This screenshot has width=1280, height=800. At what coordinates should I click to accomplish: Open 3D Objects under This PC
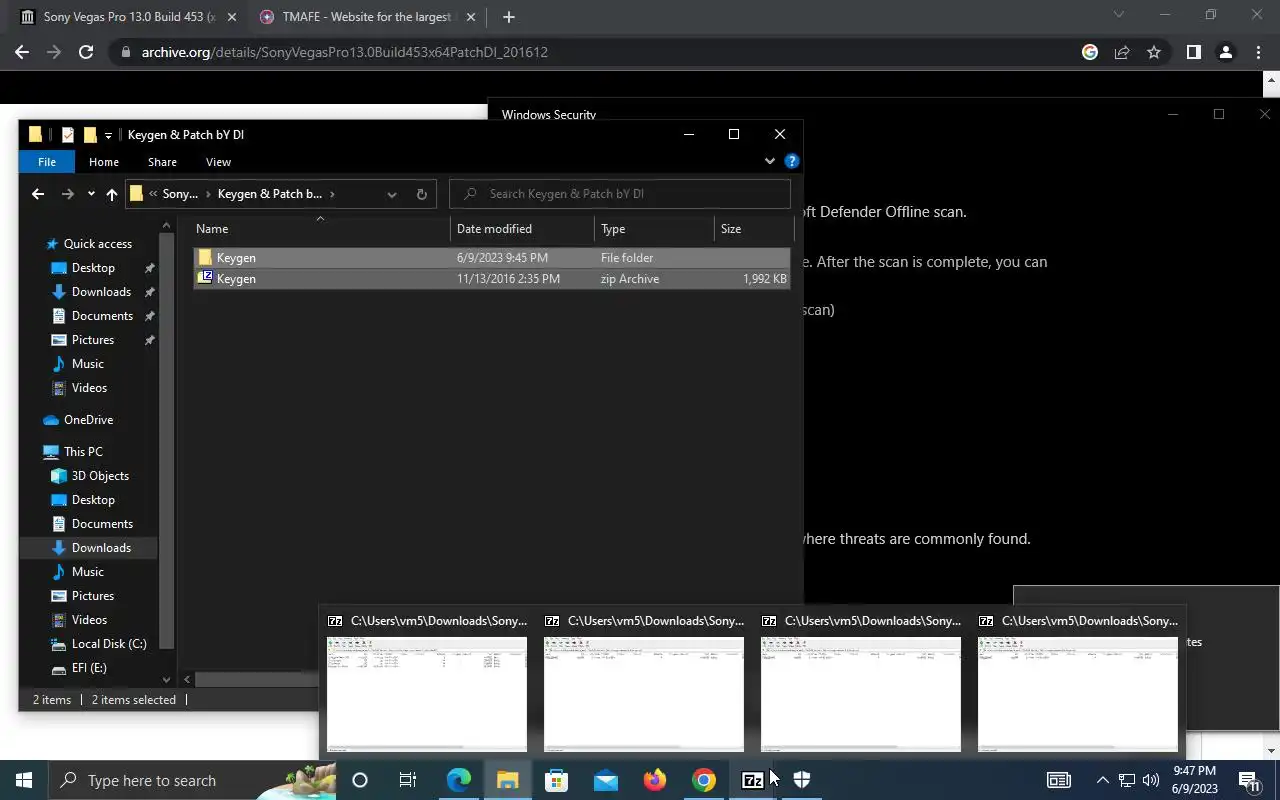(100, 476)
